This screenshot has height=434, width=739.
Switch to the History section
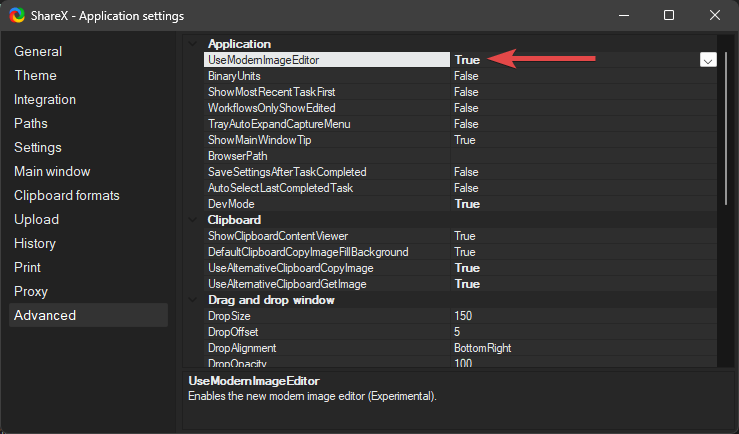click(x=35, y=244)
